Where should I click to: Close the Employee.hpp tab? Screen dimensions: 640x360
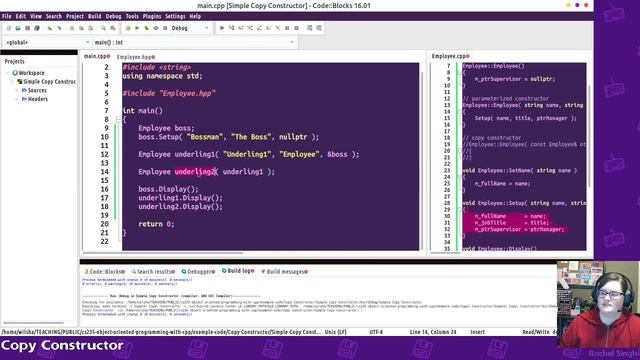coord(153,57)
